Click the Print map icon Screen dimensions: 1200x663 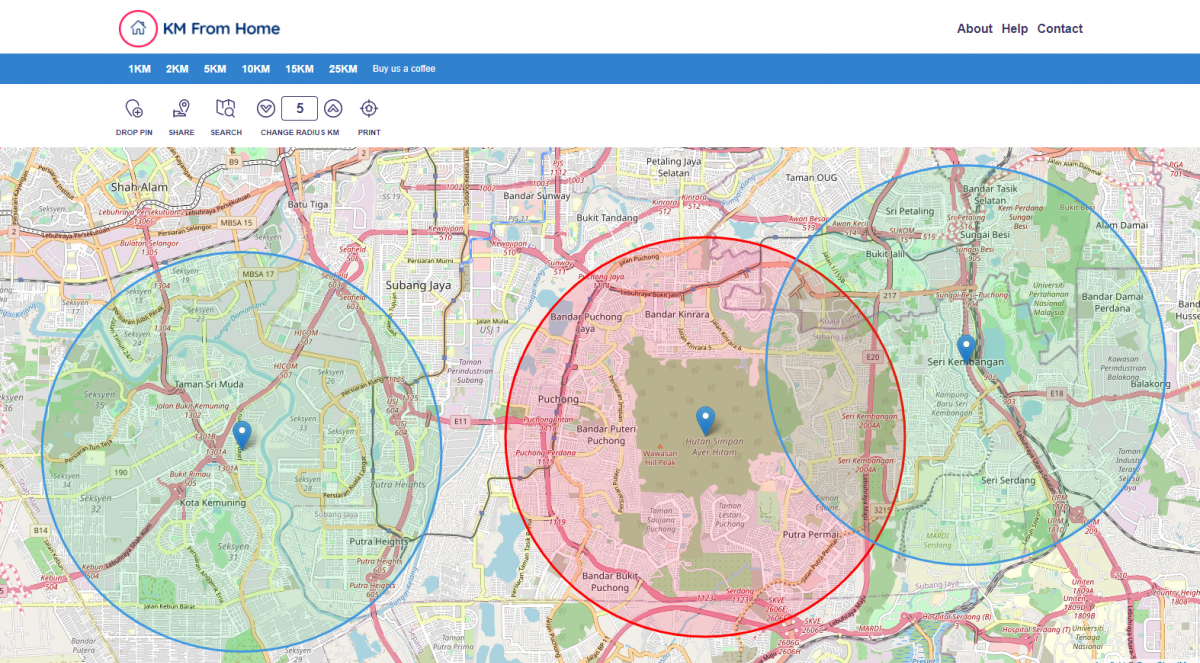(x=369, y=109)
